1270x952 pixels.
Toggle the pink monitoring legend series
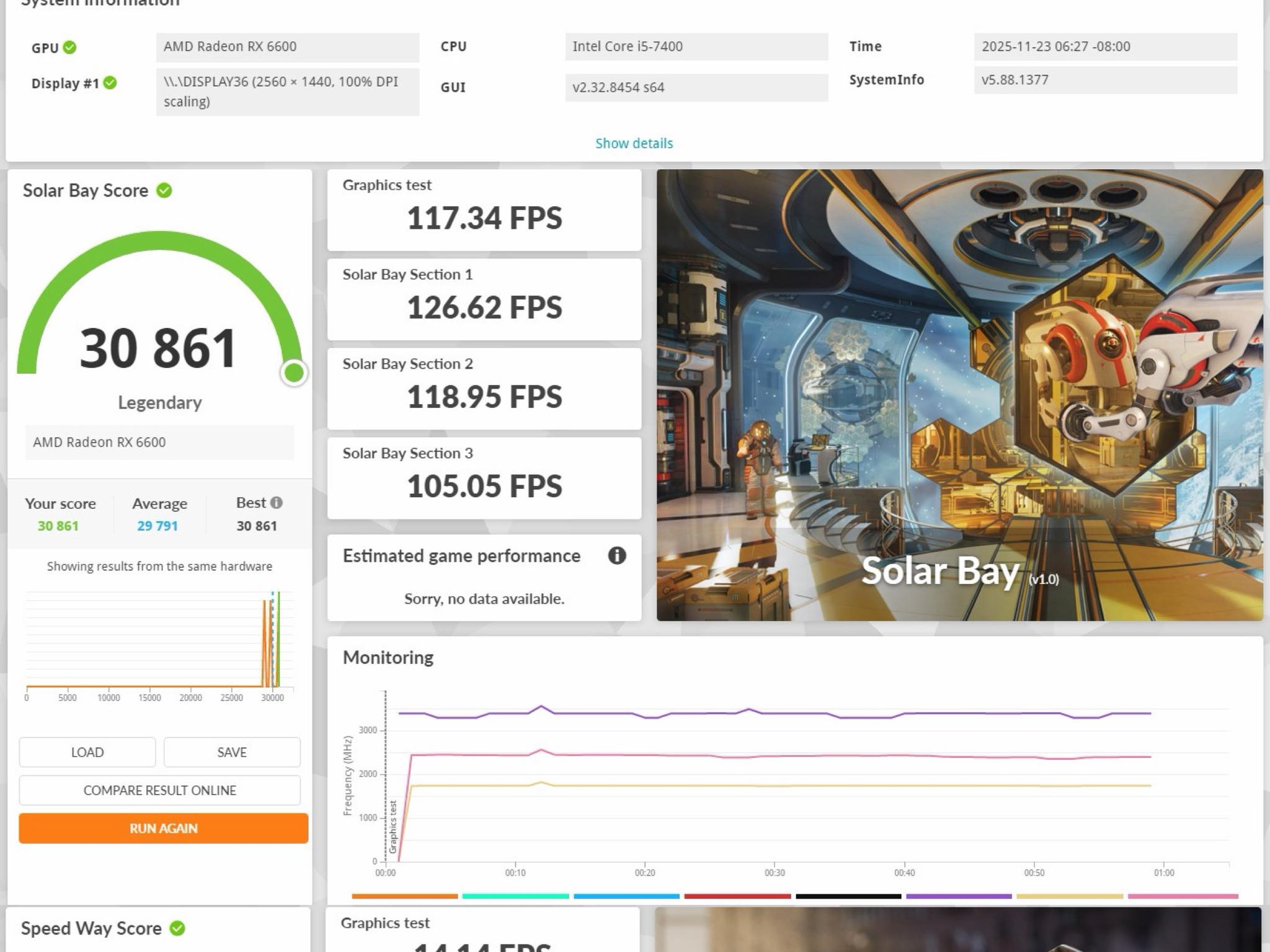(x=1183, y=896)
